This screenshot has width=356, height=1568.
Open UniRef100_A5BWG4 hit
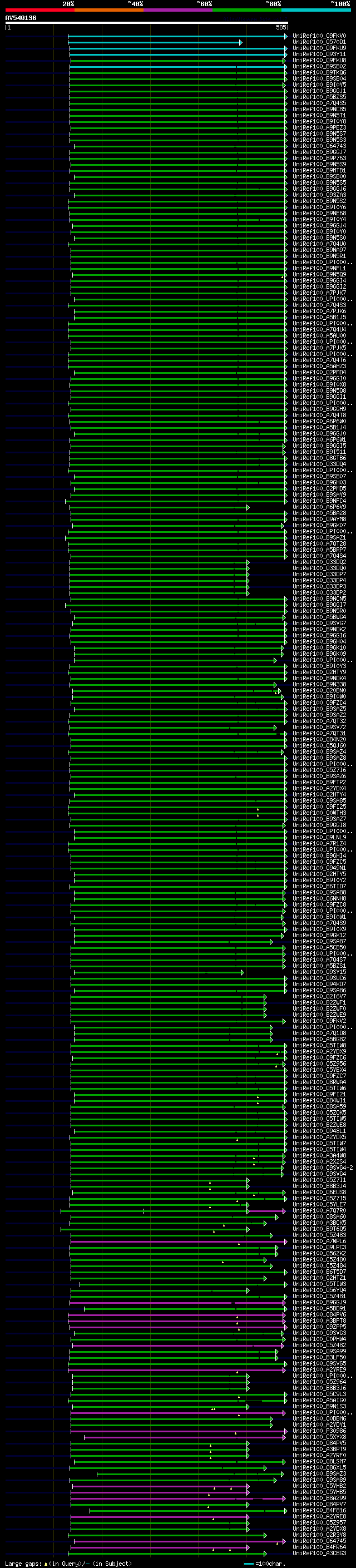pyautogui.click(x=319, y=617)
